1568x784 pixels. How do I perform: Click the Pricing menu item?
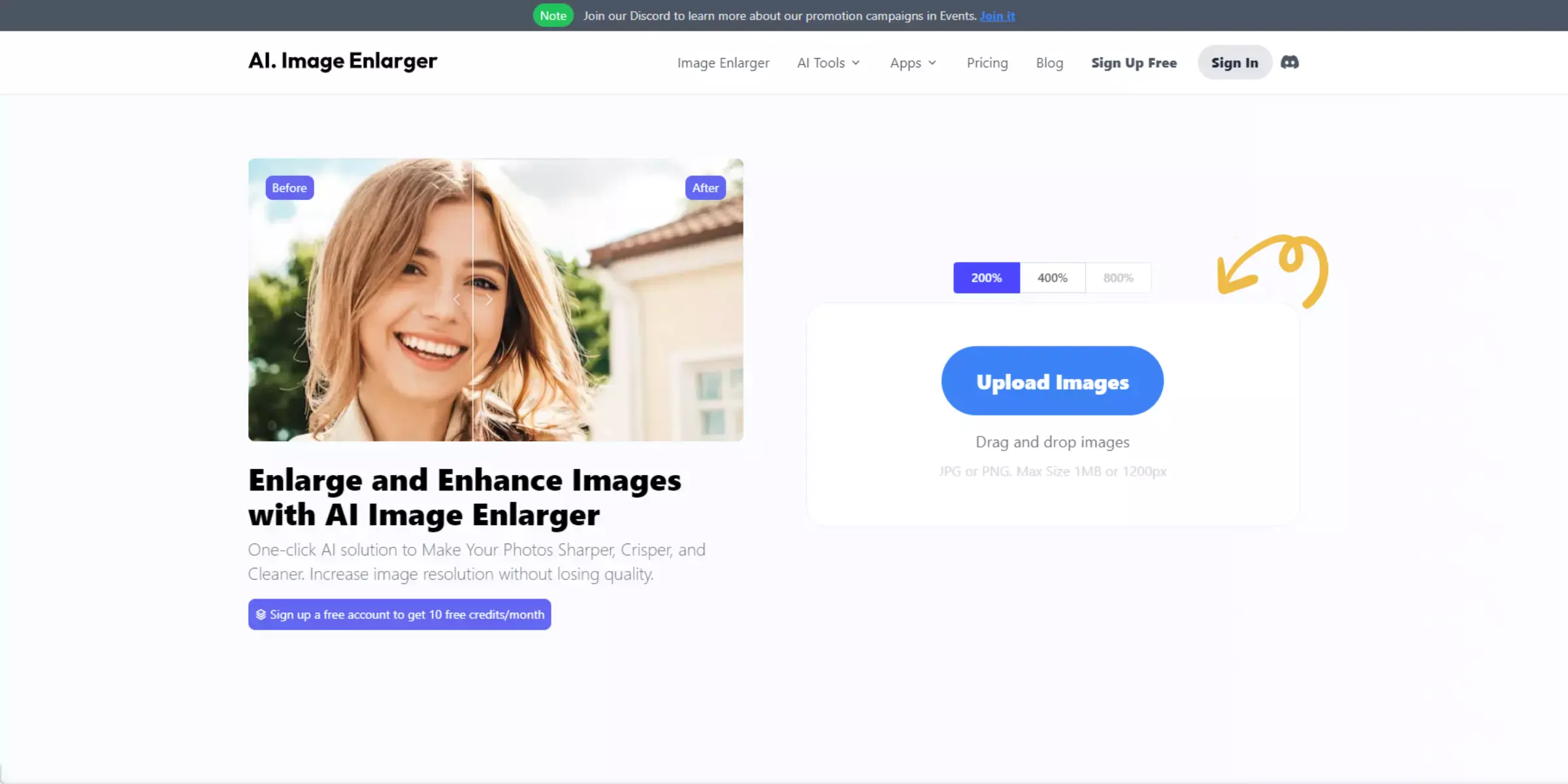987,62
